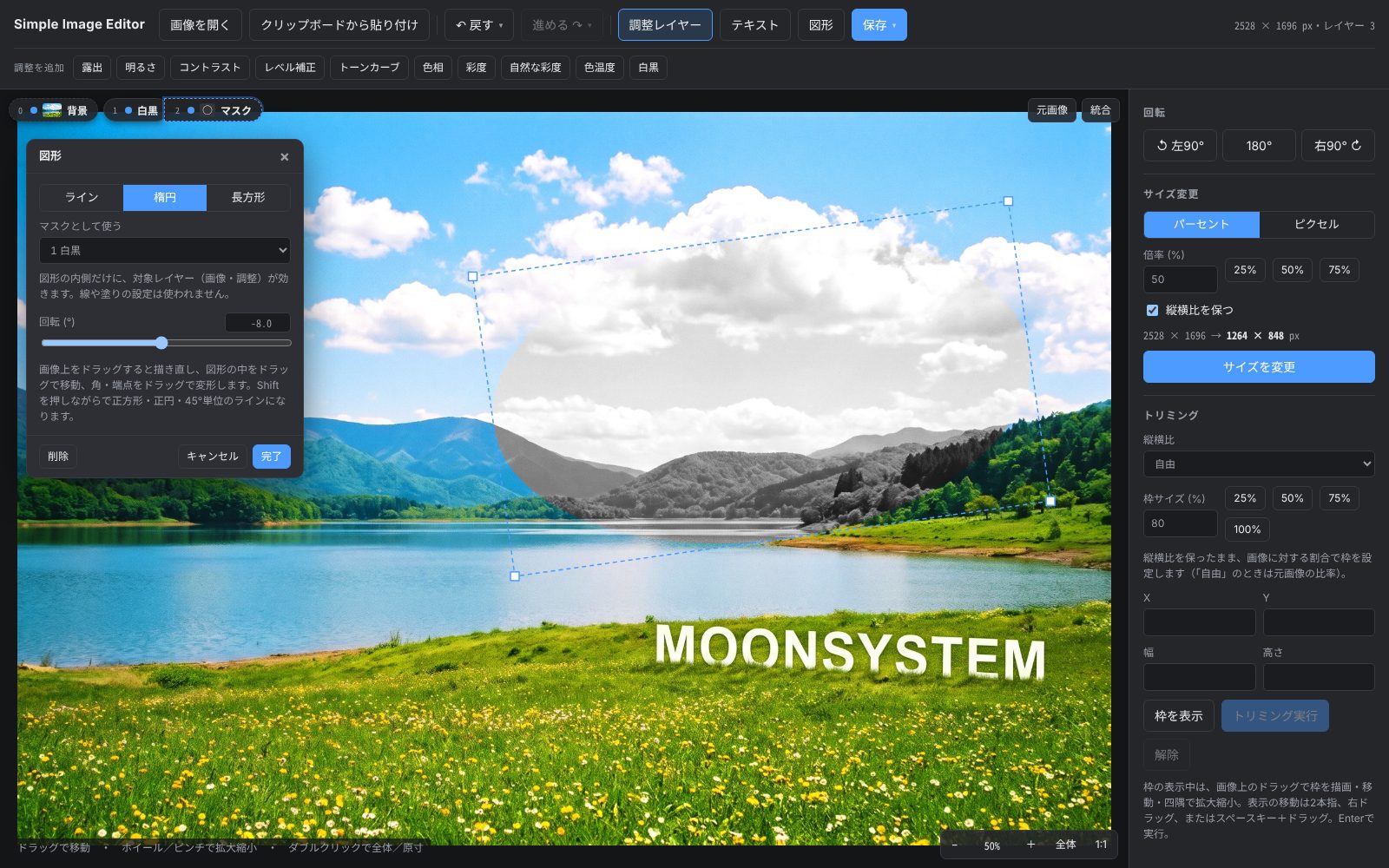The width and height of the screenshot is (1389, 868).
Task: Click the trimming 高さ input field
Action: [1318, 677]
